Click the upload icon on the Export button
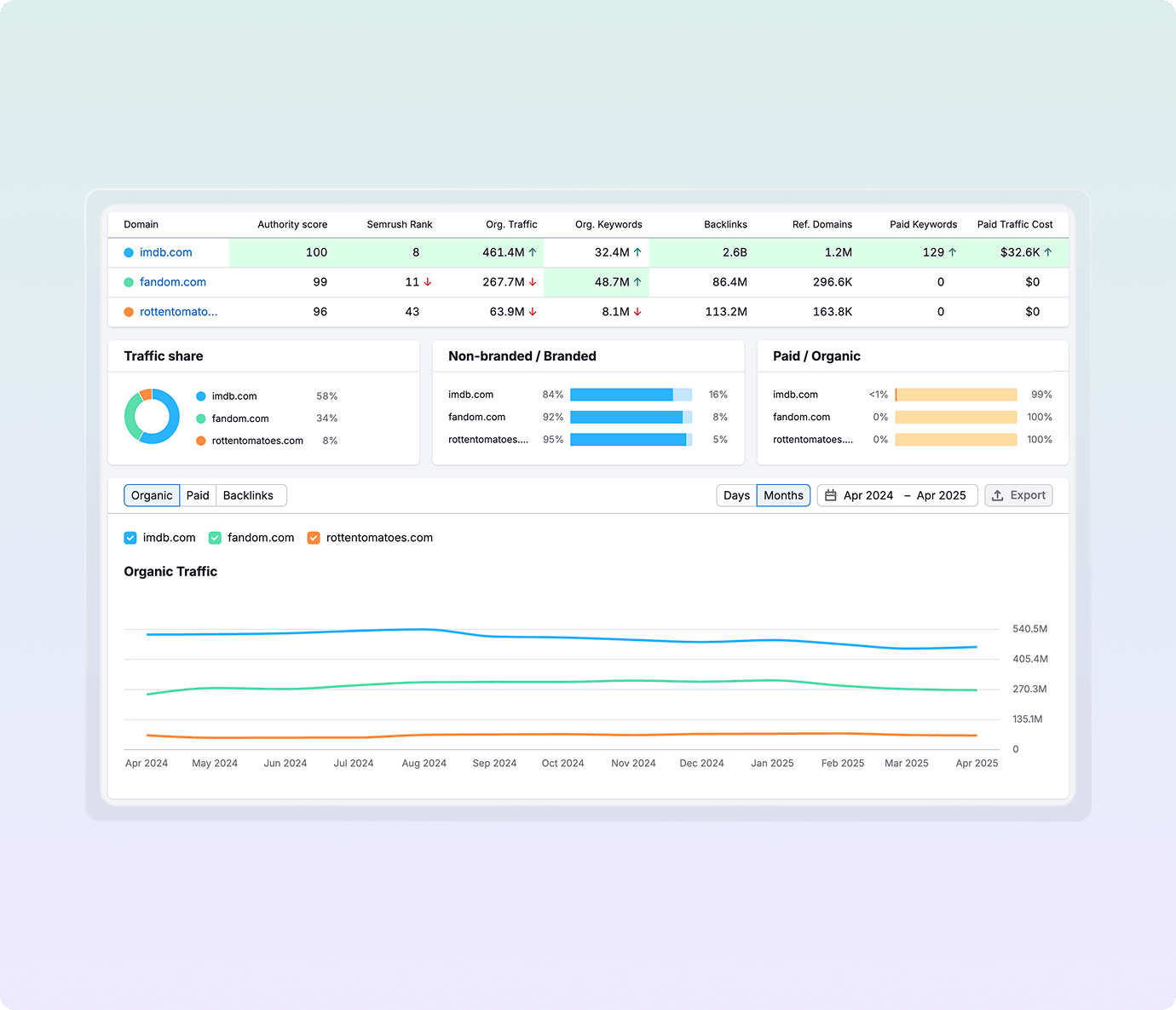 click(x=997, y=495)
